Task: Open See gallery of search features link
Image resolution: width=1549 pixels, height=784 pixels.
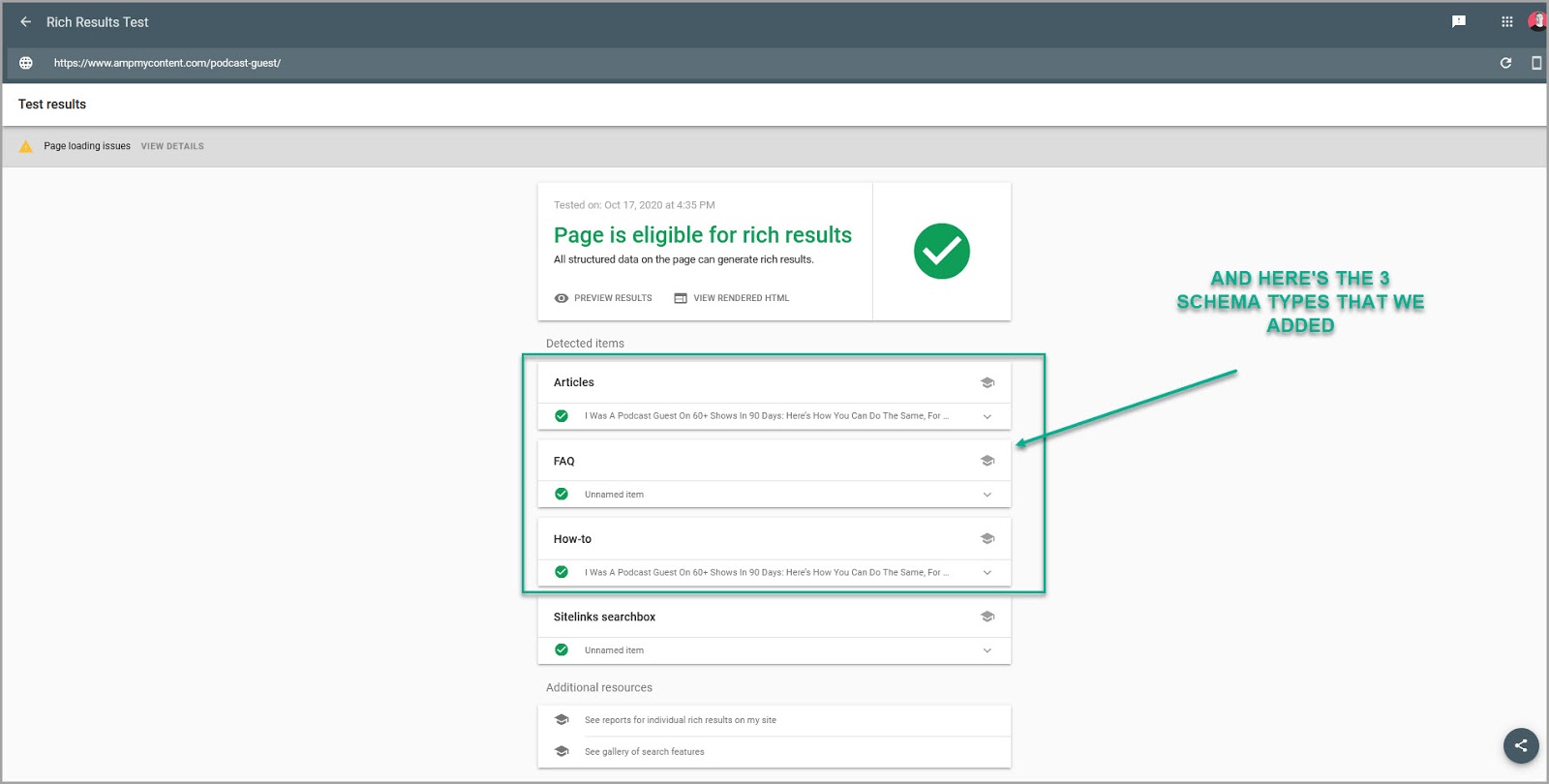Action: coord(644,752)
